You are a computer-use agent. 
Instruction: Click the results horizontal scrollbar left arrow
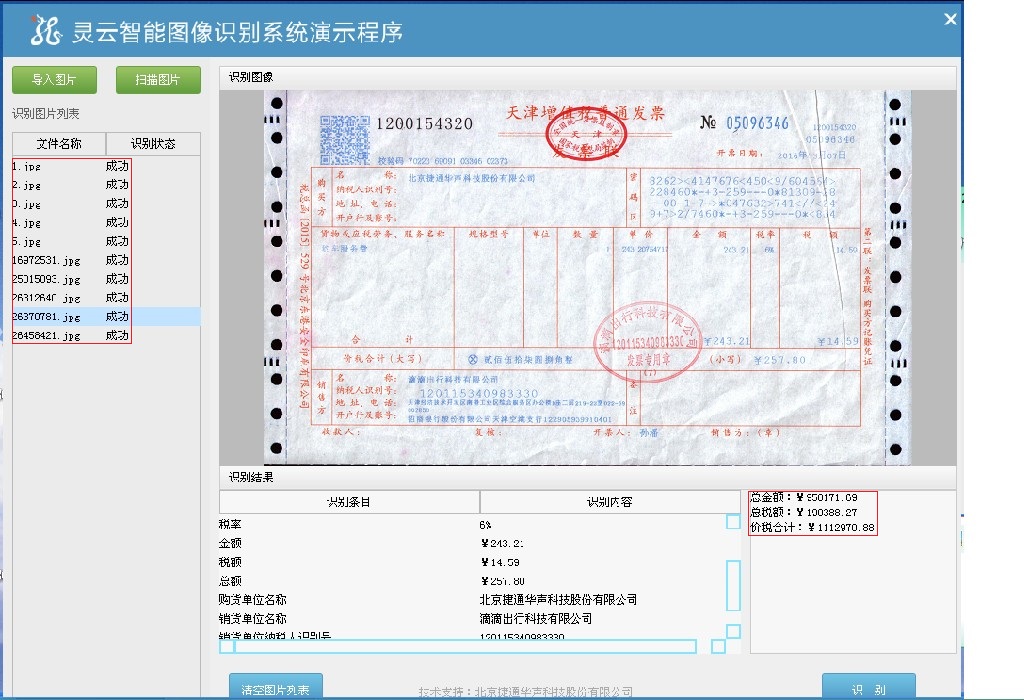click(227, 647)
